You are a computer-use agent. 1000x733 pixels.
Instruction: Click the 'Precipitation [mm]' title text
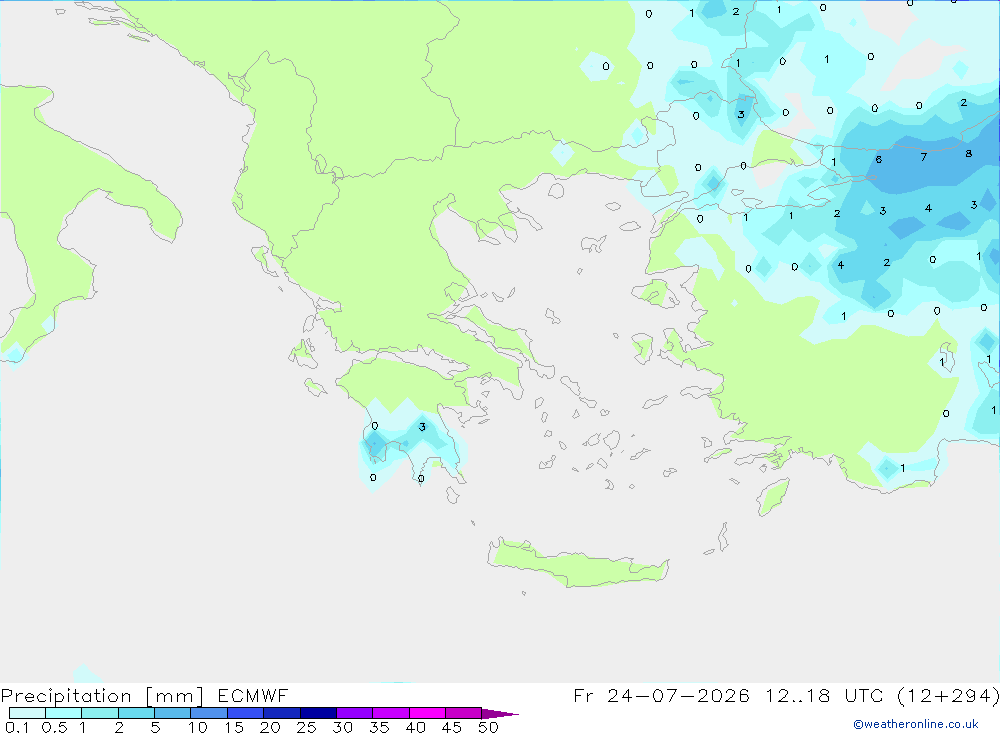(102, 696)
